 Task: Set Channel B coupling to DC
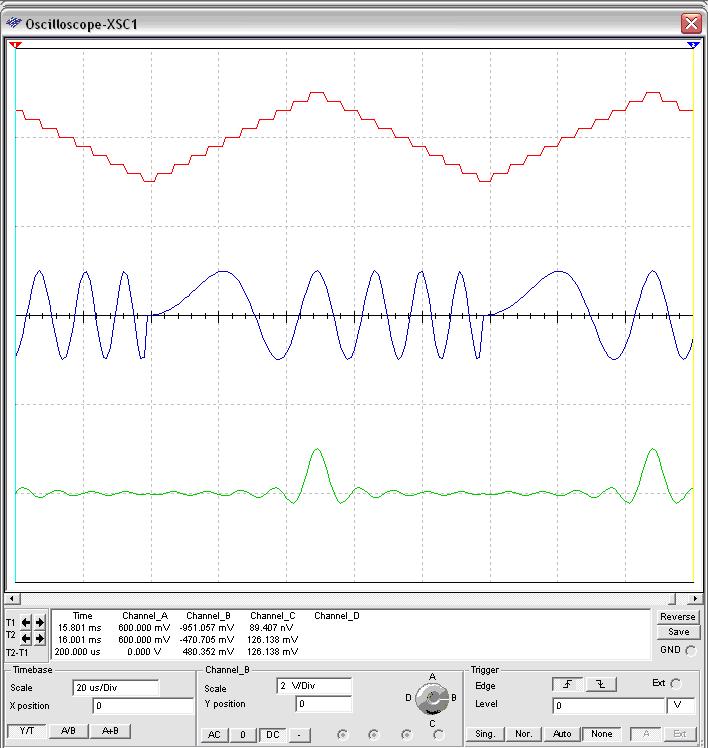pyautogui.click(x=272, y=735)
